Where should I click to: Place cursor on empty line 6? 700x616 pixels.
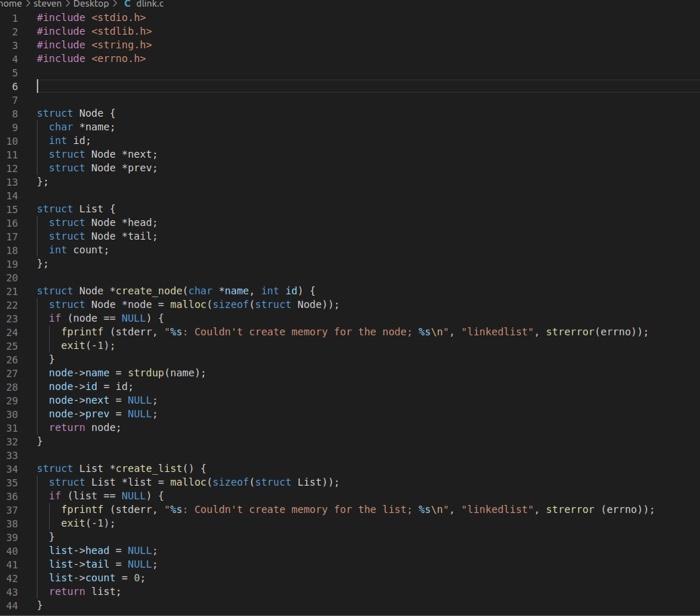(368, 86)
